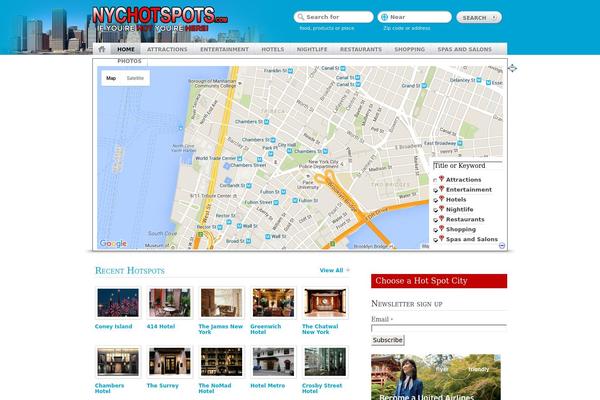Toggle the Spas and Salons checkbox
600x400 pixels.
[435, 240]
